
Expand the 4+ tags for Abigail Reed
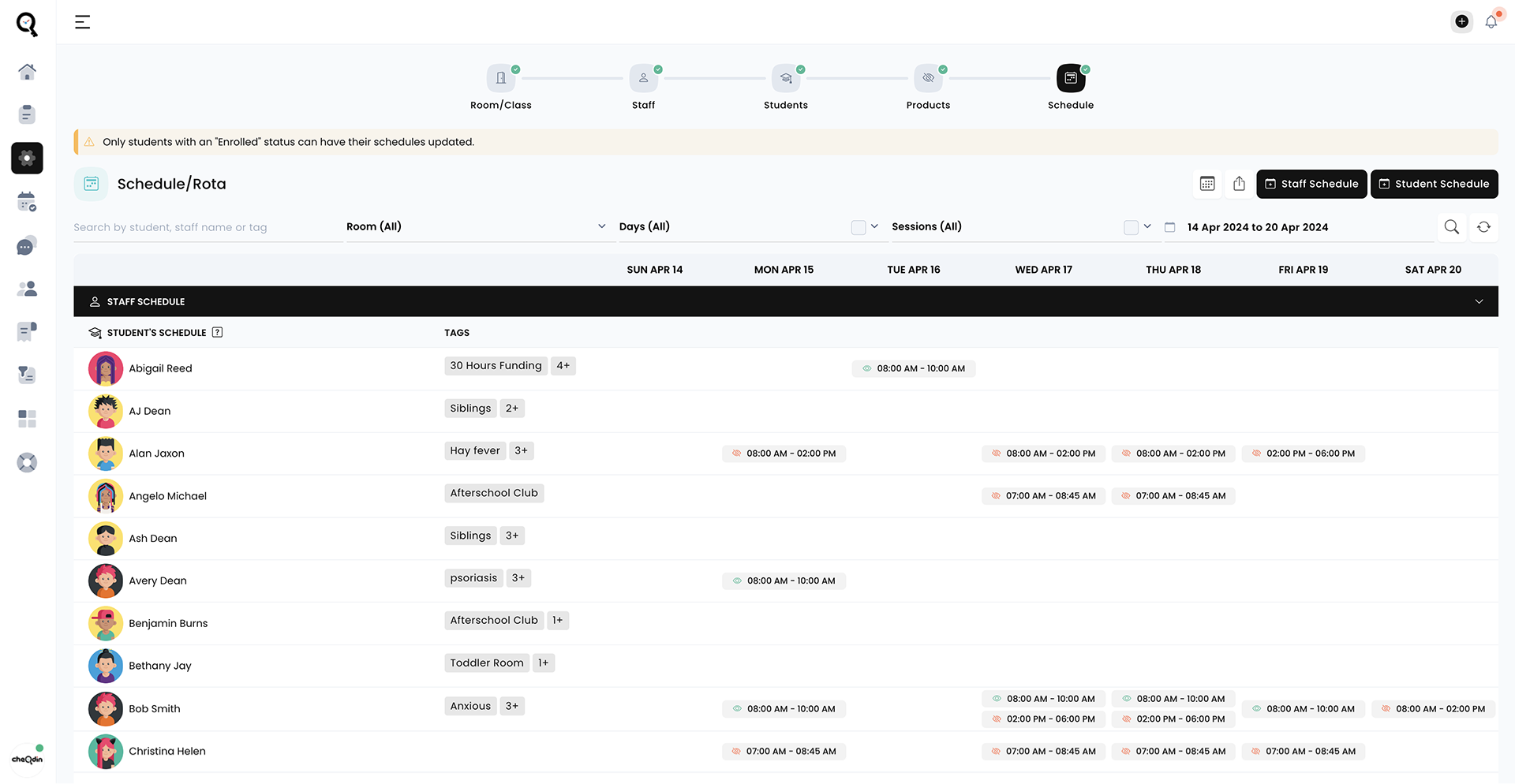coord(563,366)
